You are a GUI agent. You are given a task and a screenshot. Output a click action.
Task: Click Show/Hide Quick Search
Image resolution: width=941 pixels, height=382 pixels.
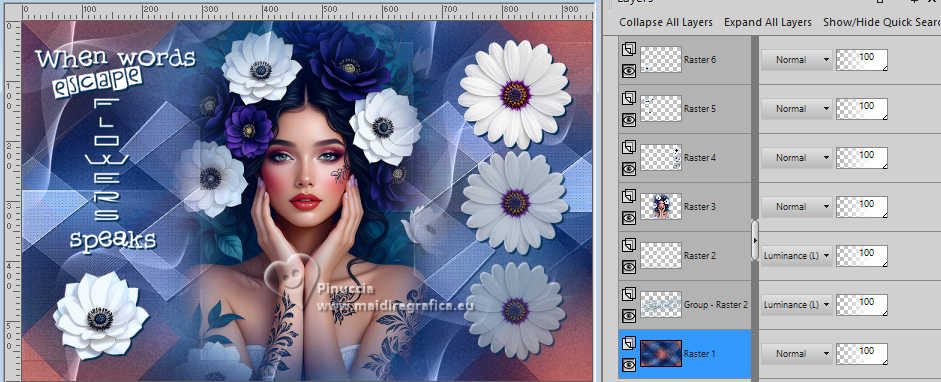coord(882,22)
